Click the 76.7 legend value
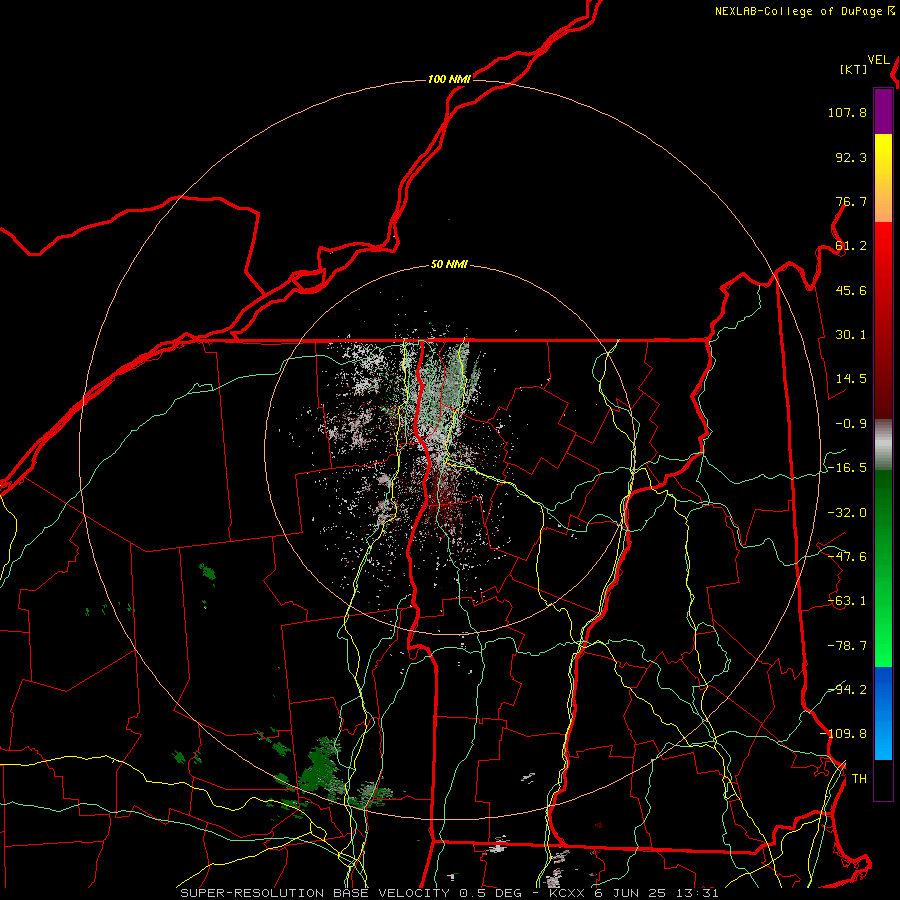This screenshot has width=900, height=900. click(851, 201)
